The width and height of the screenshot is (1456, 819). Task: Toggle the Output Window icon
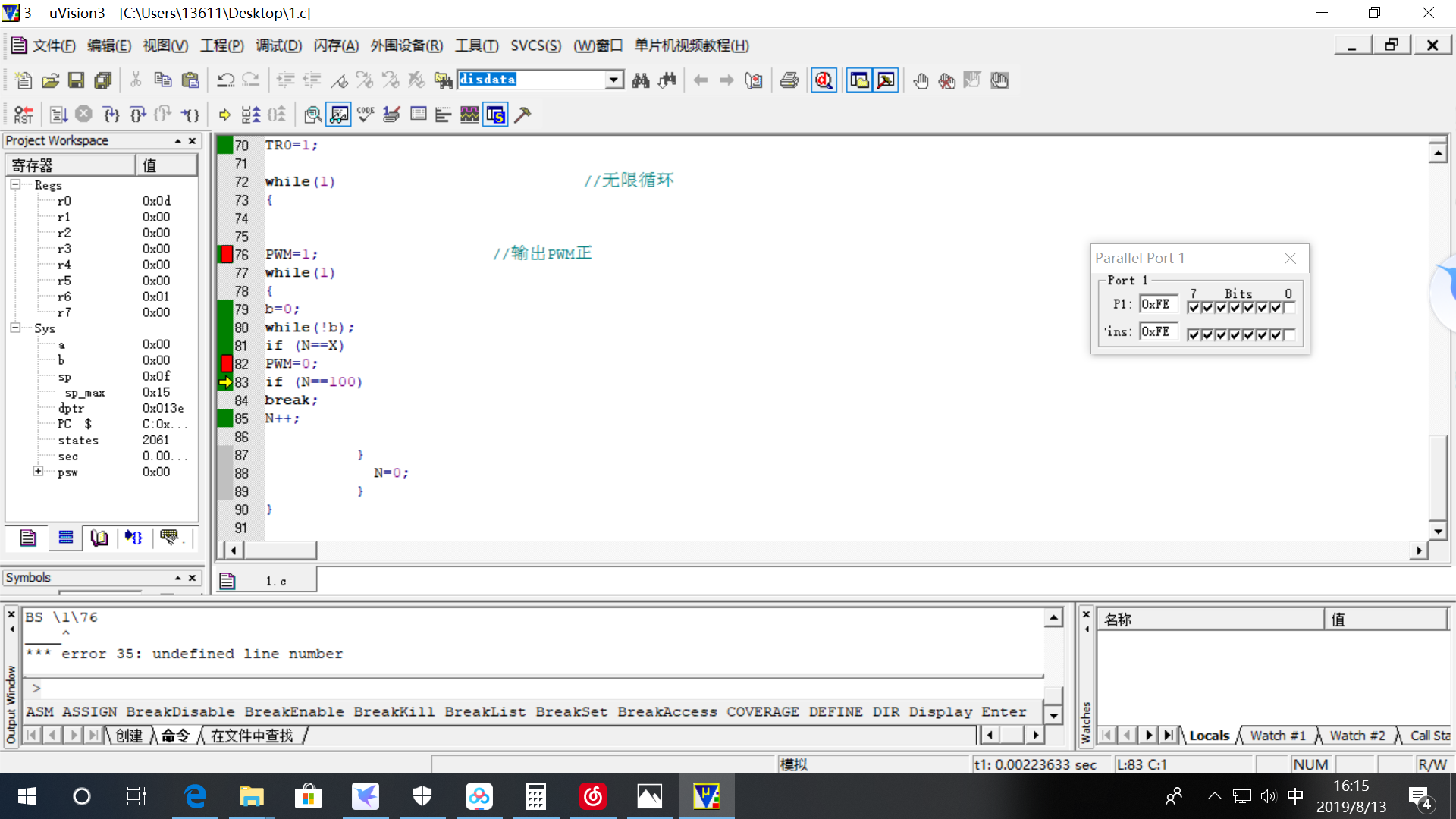click(886, 80)
